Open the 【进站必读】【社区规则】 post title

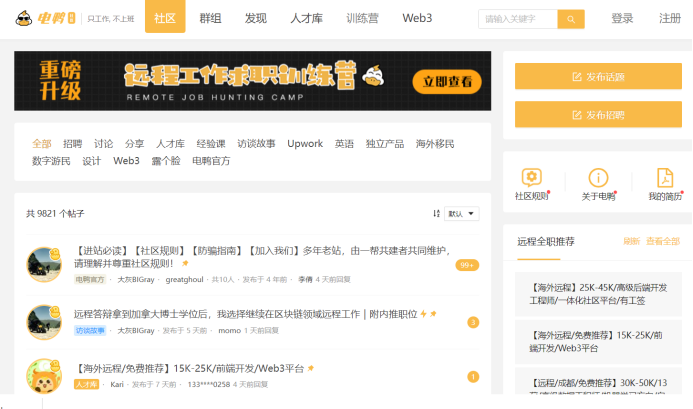(x=262, y=257)
